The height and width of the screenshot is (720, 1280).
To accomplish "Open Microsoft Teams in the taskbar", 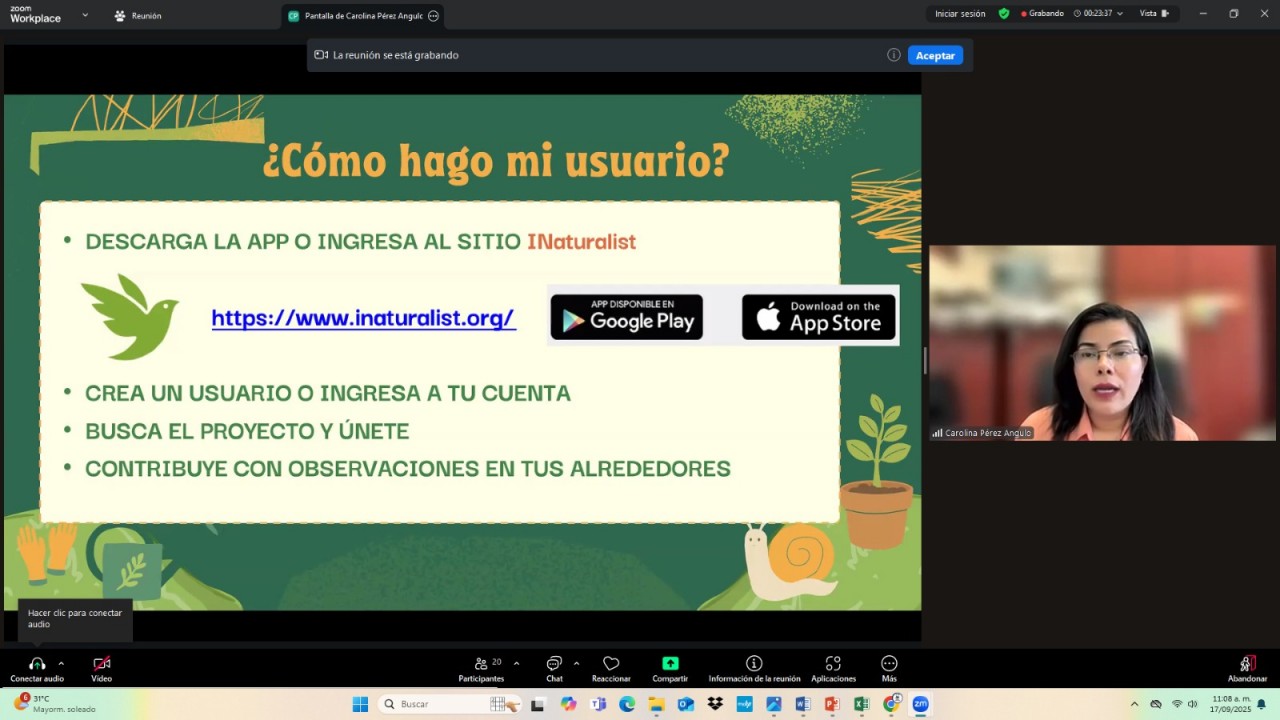I will coord(598,704).
